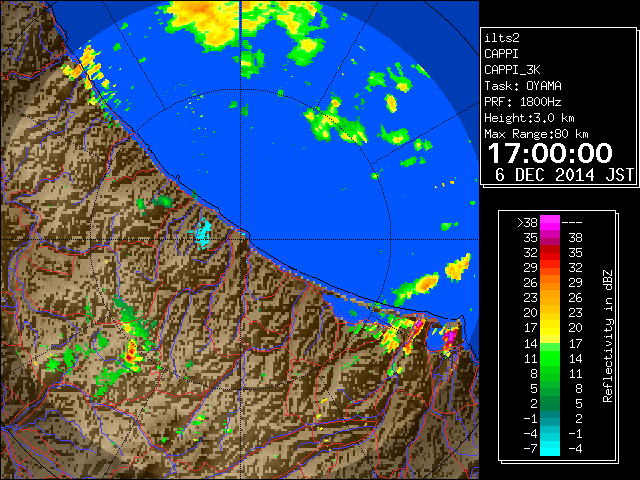Screen dimensions: 640x480
Task: Select the PRF: 1800Hz text
Action: [522, 102]
